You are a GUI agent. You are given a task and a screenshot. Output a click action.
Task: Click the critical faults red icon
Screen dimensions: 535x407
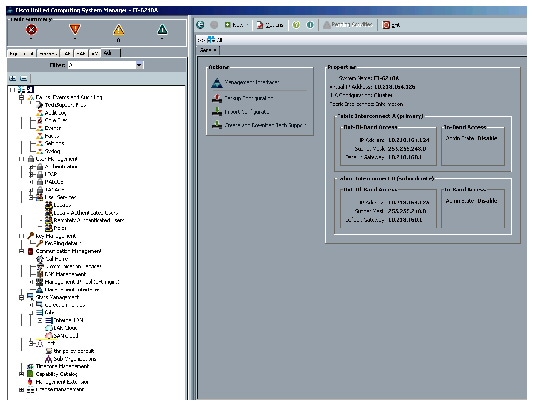coord(31,30)
